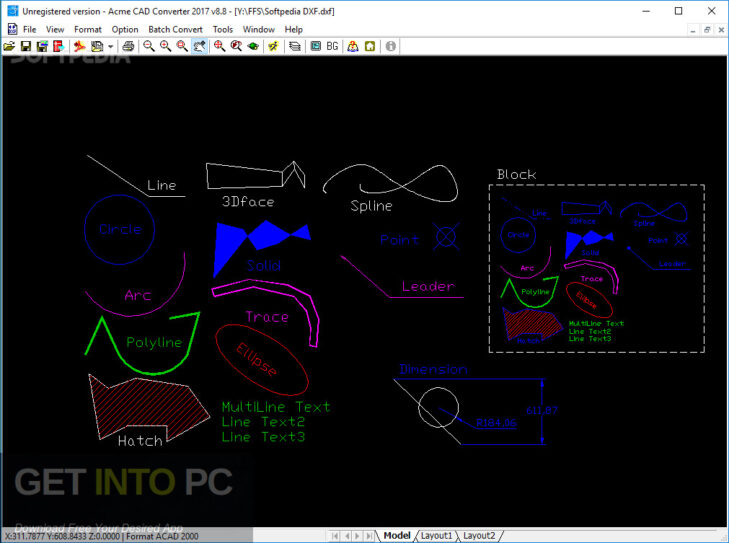Click the Save floppy disk icon

coord(26,46)
